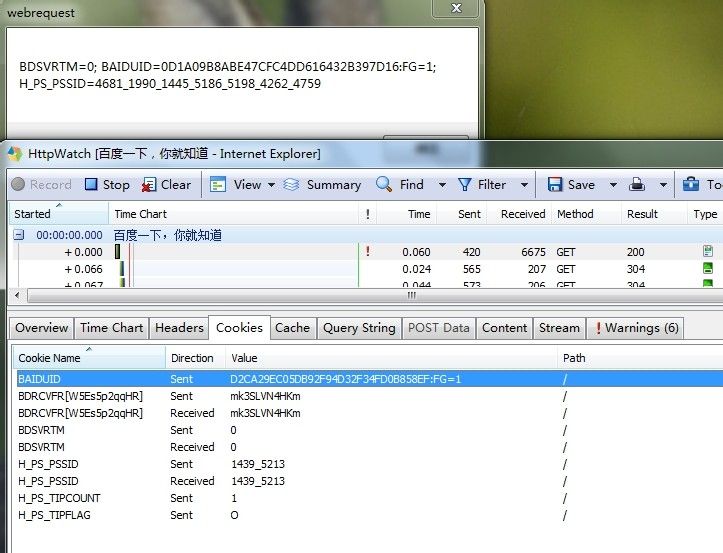723x553 pixels.
Task: Select the H_PS_TIPFLAG cookie row
Action: (x=370, y=515)
